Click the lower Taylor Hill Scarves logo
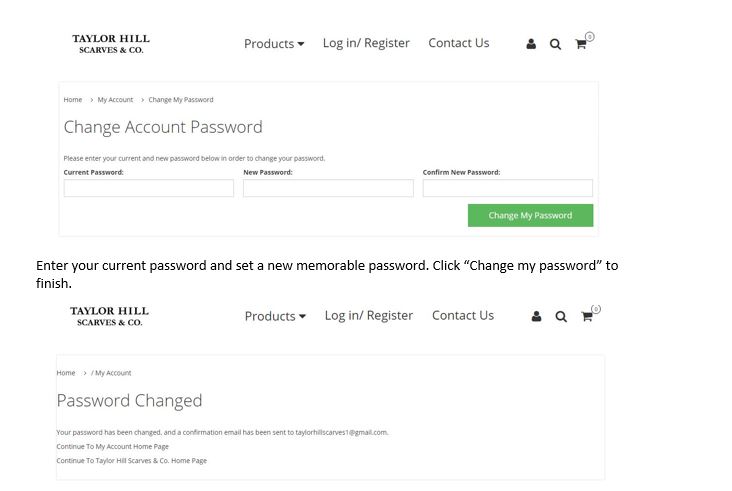Screen dimensions: 732x491 [110, 316]
